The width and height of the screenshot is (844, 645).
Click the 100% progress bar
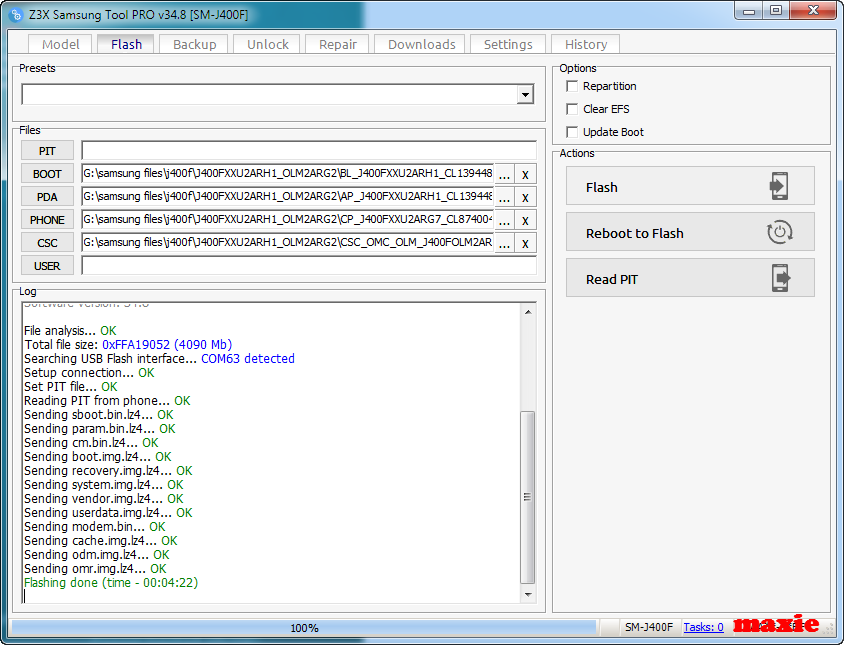304,627
